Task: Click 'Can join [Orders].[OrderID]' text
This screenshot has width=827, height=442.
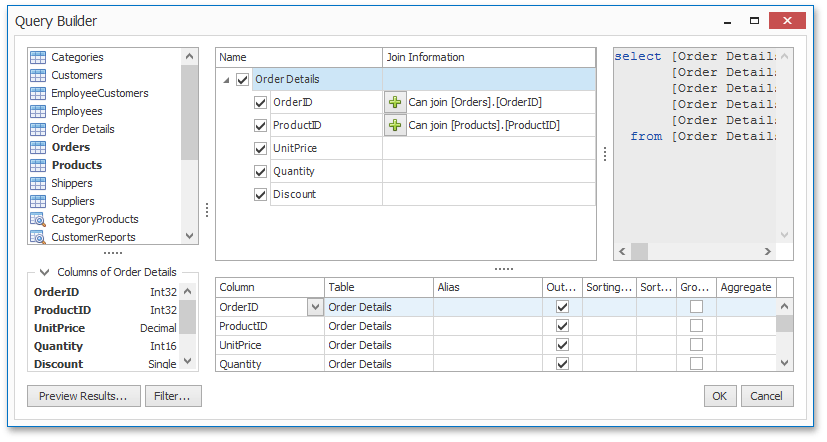Action: coord(475,102)
